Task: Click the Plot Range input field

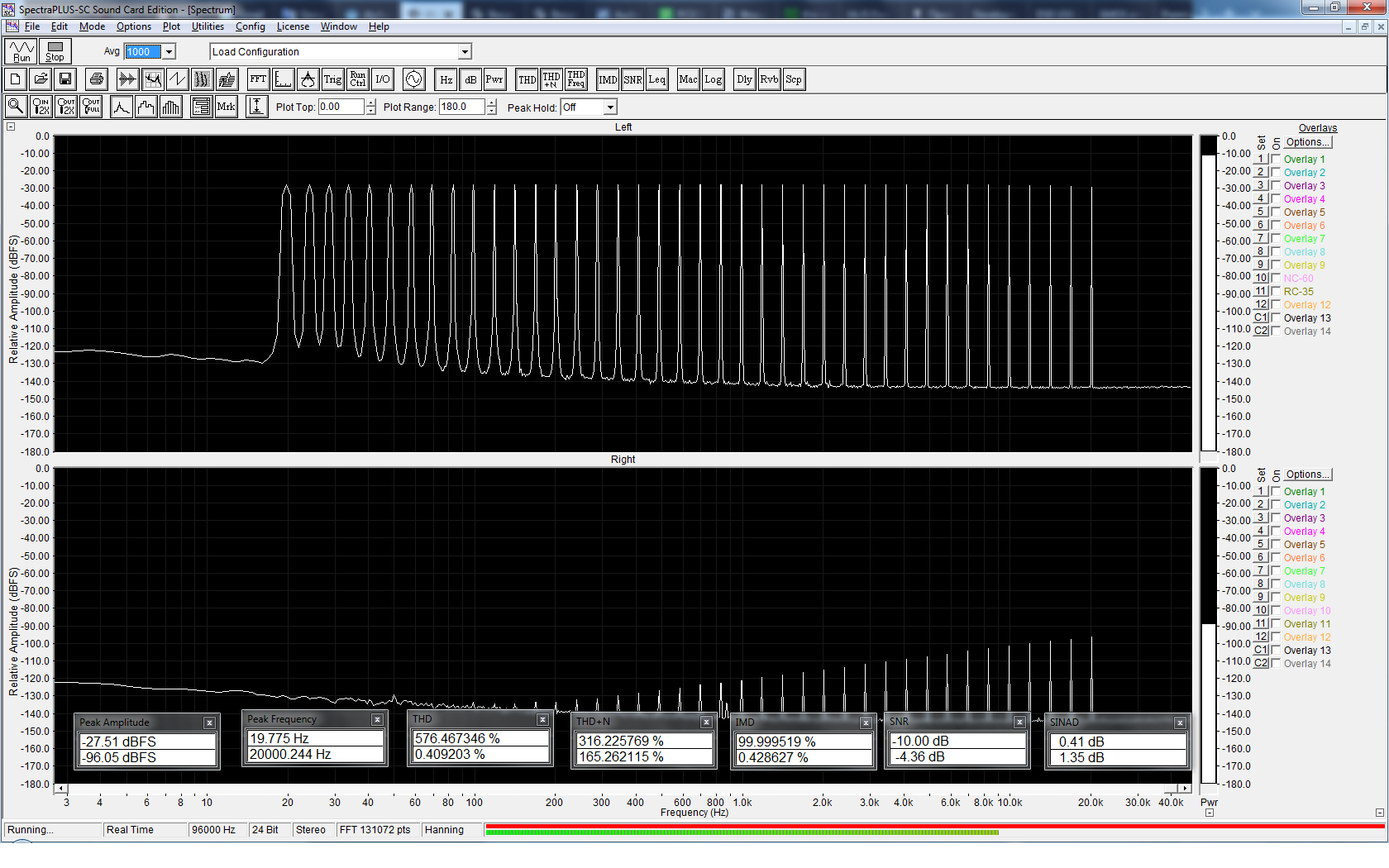Action: pos(461,107)
